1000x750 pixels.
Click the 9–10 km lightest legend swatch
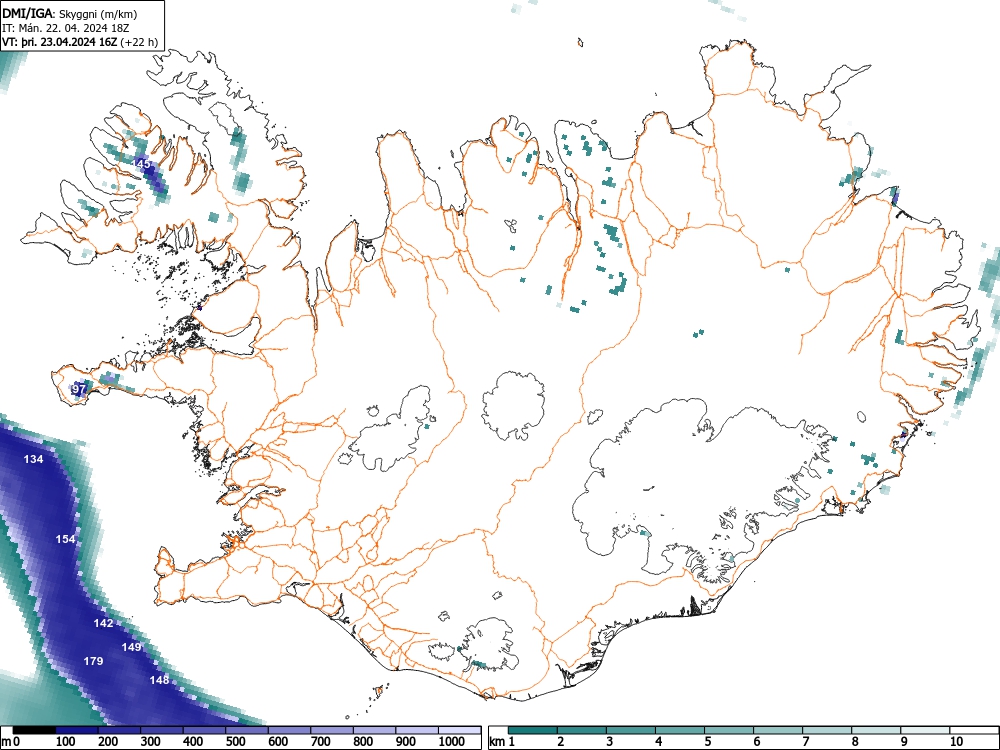tap(925, 730)
